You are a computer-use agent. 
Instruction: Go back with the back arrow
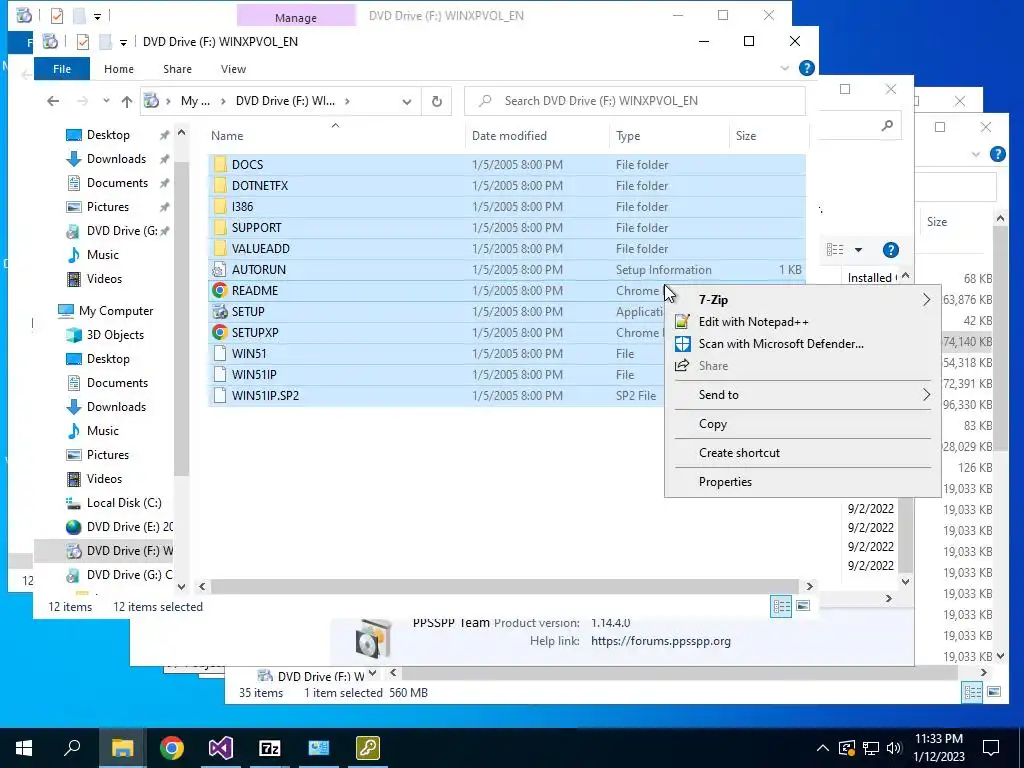point(53,101)
